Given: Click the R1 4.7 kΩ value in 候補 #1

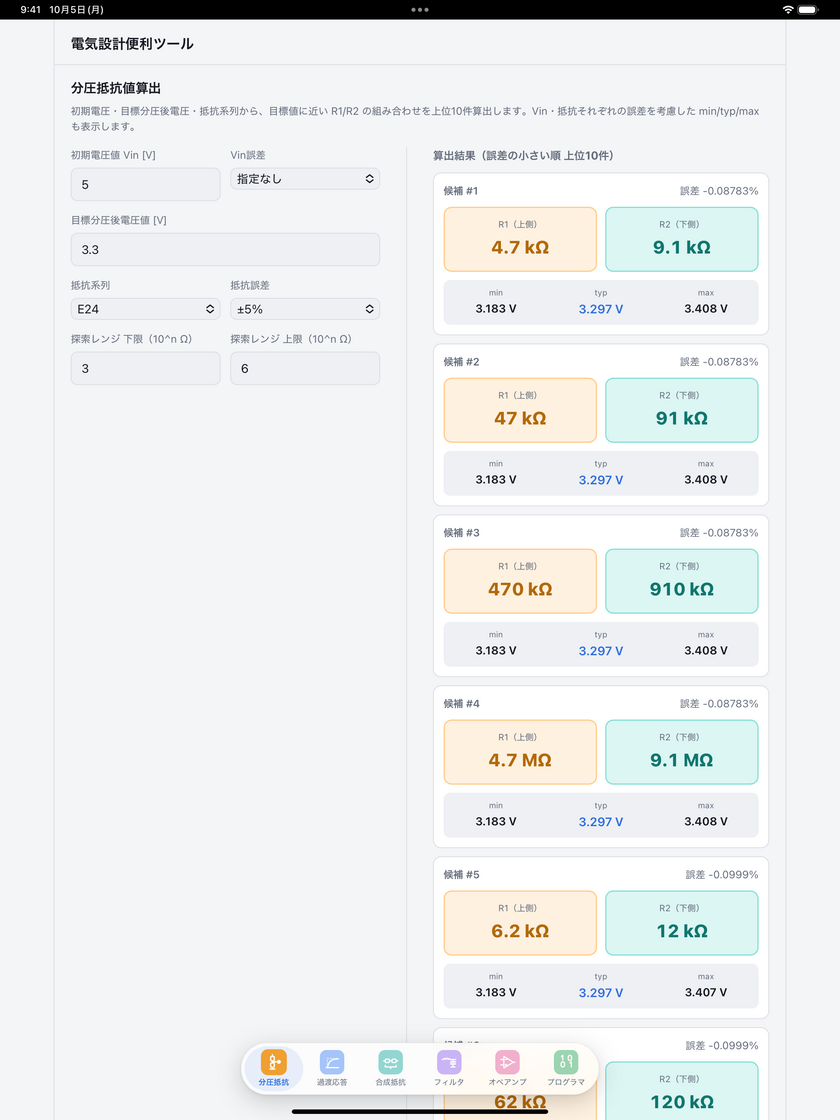Looking at the screenshot, I should pyautogui.click(x=520, y=247).
